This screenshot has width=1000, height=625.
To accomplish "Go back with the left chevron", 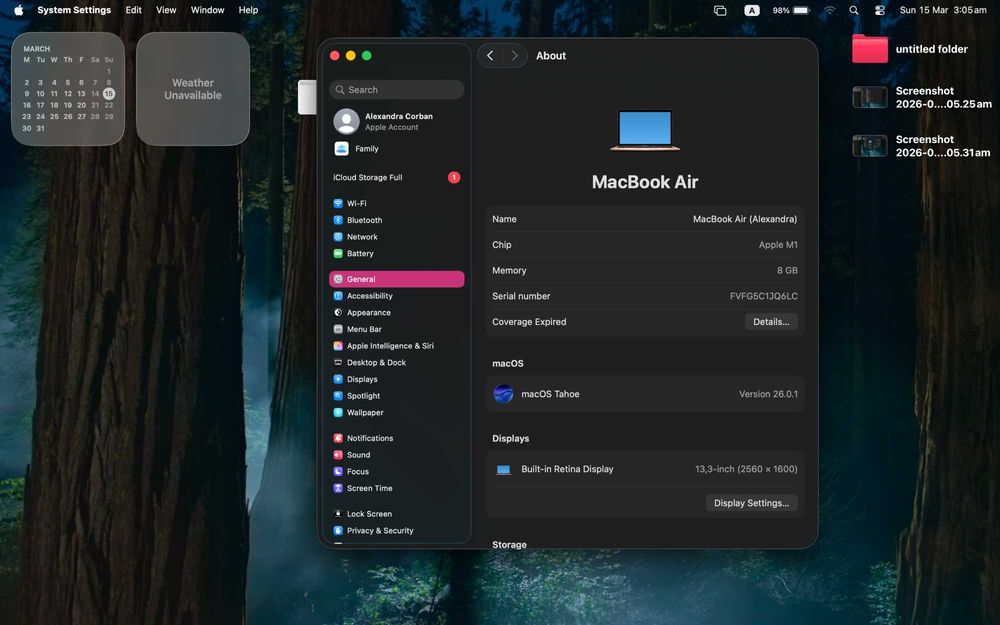I will point(490,56).
